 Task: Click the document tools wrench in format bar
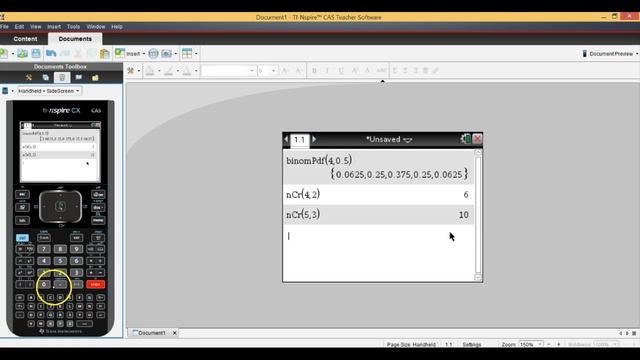[x=131, y=71]
